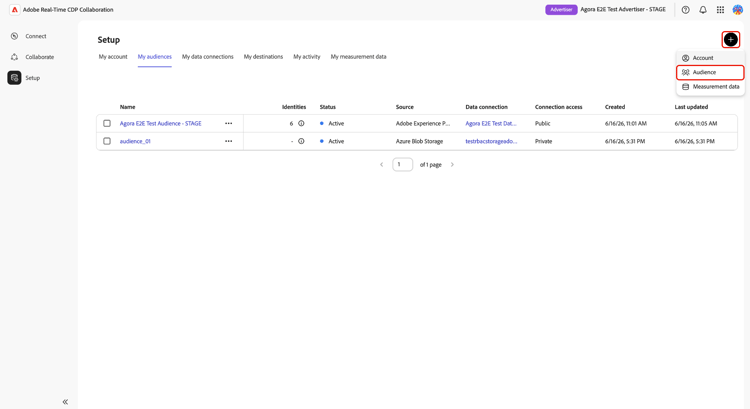
Task: Click the page number input field
Action: click(402, 165)
